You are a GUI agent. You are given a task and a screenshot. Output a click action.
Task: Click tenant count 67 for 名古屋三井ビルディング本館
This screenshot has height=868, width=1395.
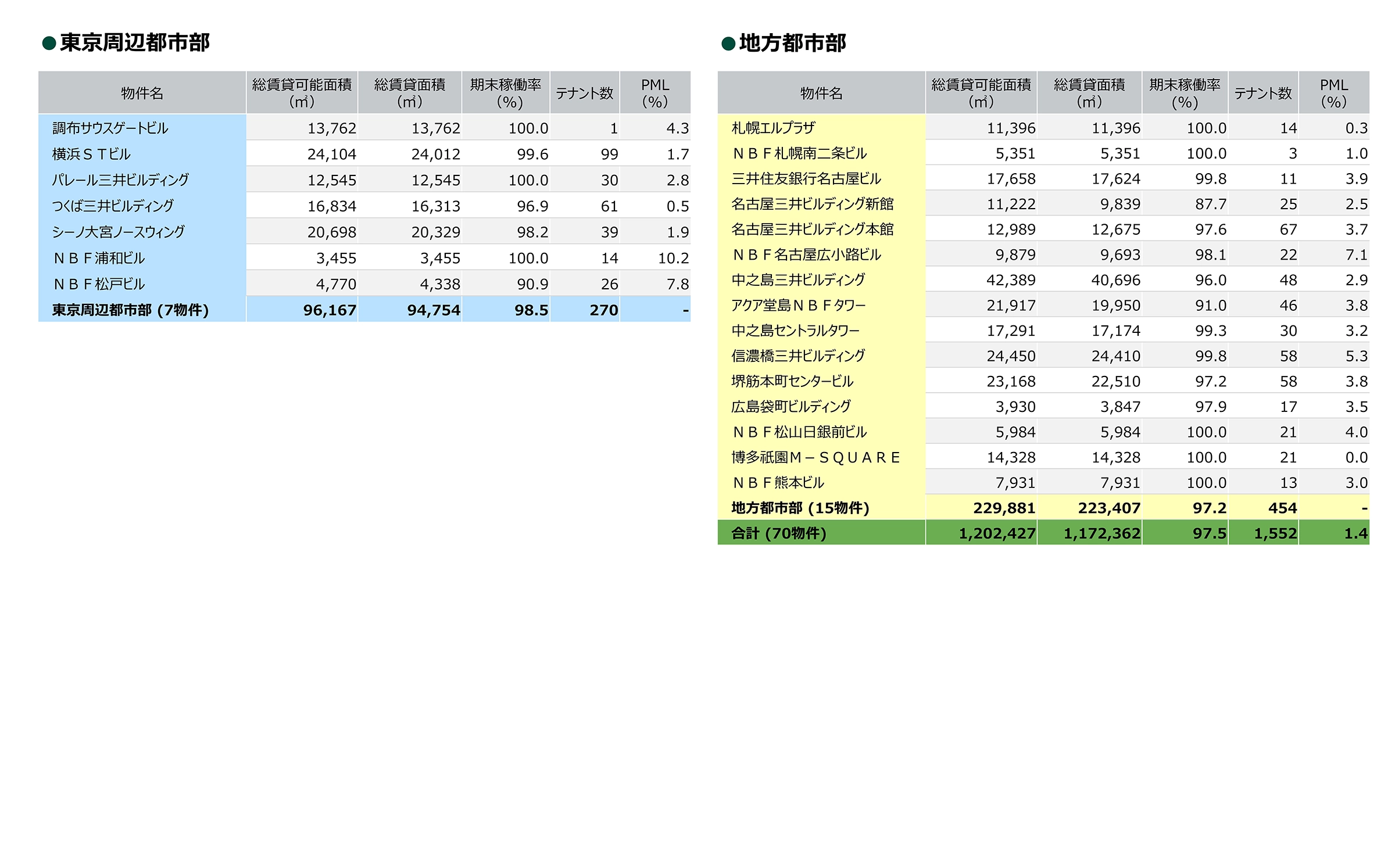click(1288, 229)
